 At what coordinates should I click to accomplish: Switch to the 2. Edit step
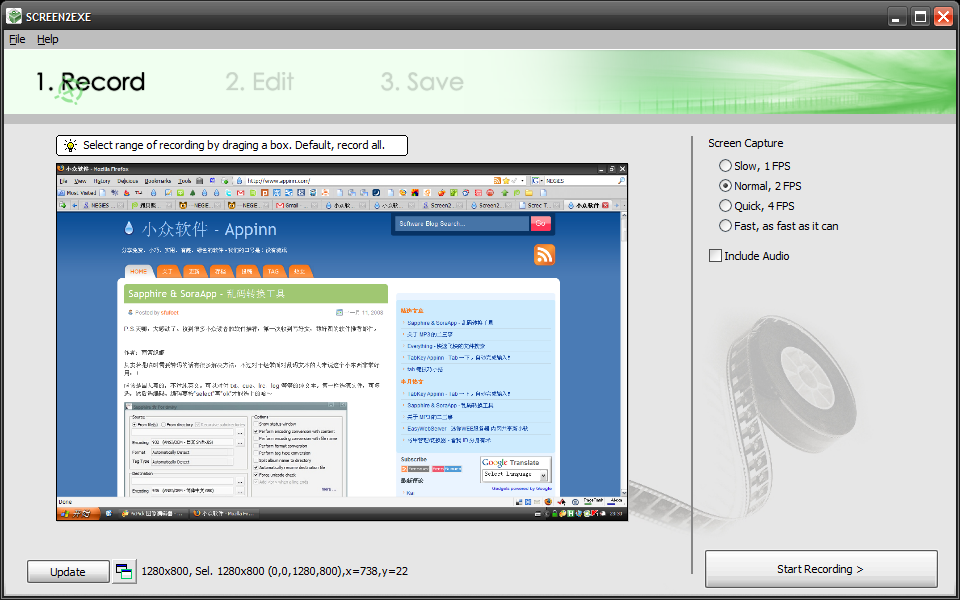260,82
